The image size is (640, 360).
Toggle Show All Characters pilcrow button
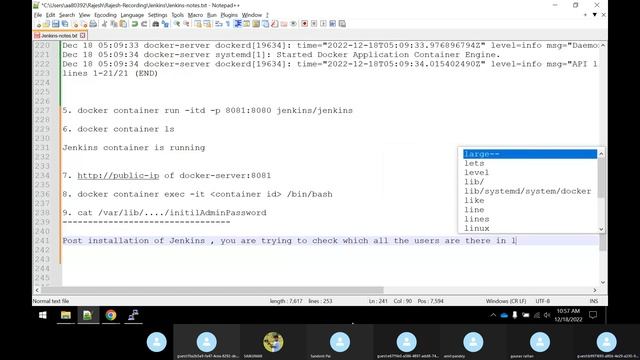(x=229, y=24)
